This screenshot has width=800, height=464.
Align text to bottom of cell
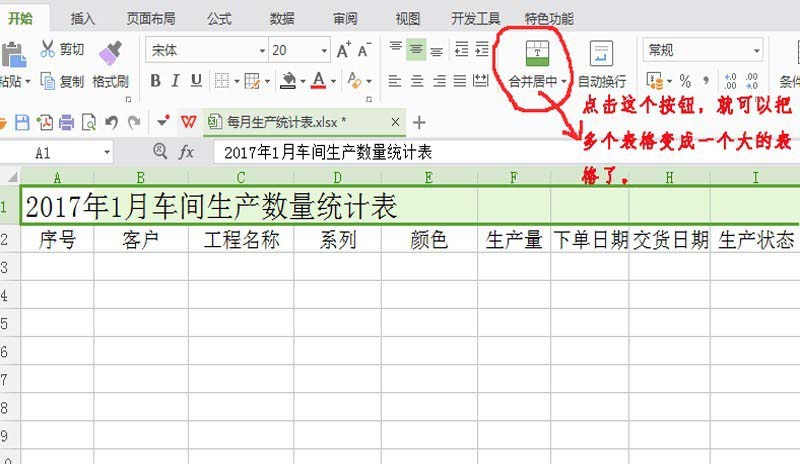pos(436,52)
